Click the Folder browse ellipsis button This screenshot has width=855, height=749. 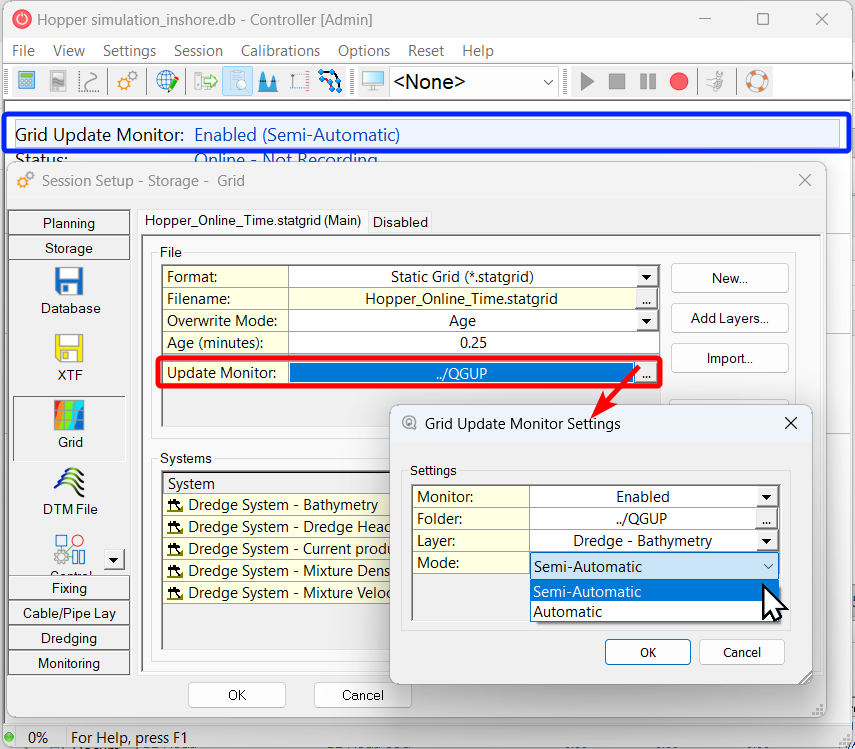pyautogui.click(x=767, y=519)
